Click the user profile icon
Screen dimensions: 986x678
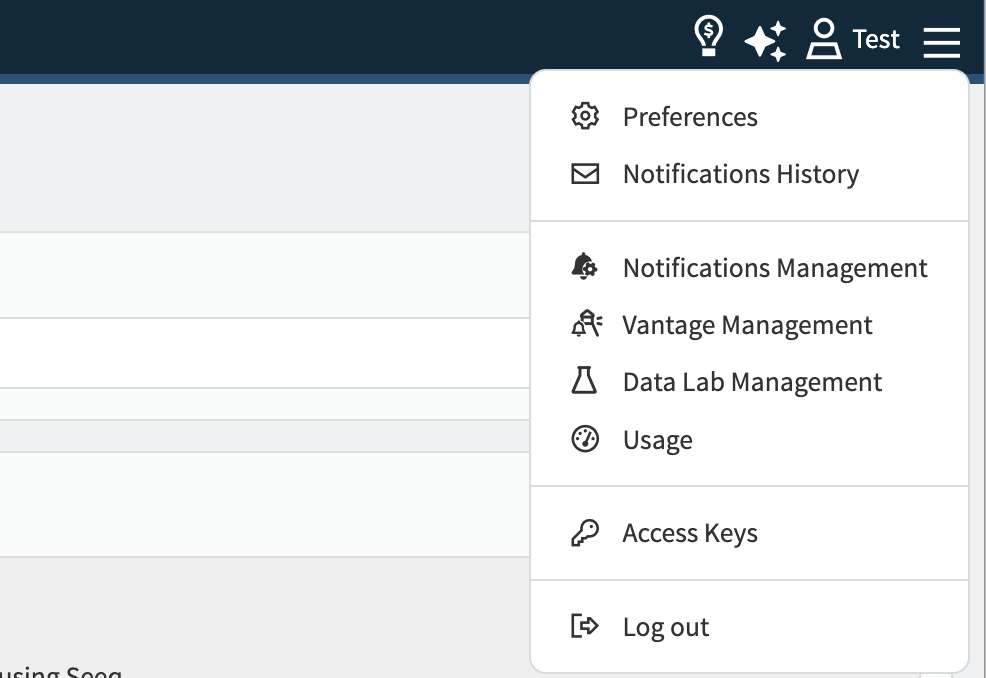tap(823, 39)
